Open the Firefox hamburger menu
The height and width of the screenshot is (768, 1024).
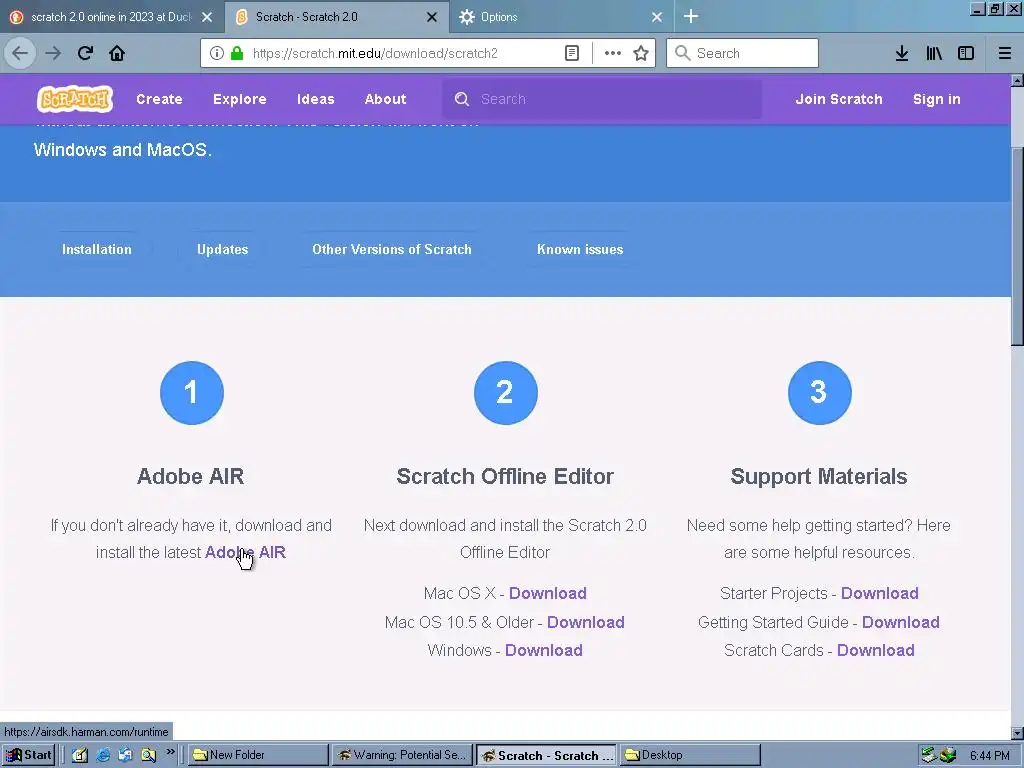(1004, 53)
